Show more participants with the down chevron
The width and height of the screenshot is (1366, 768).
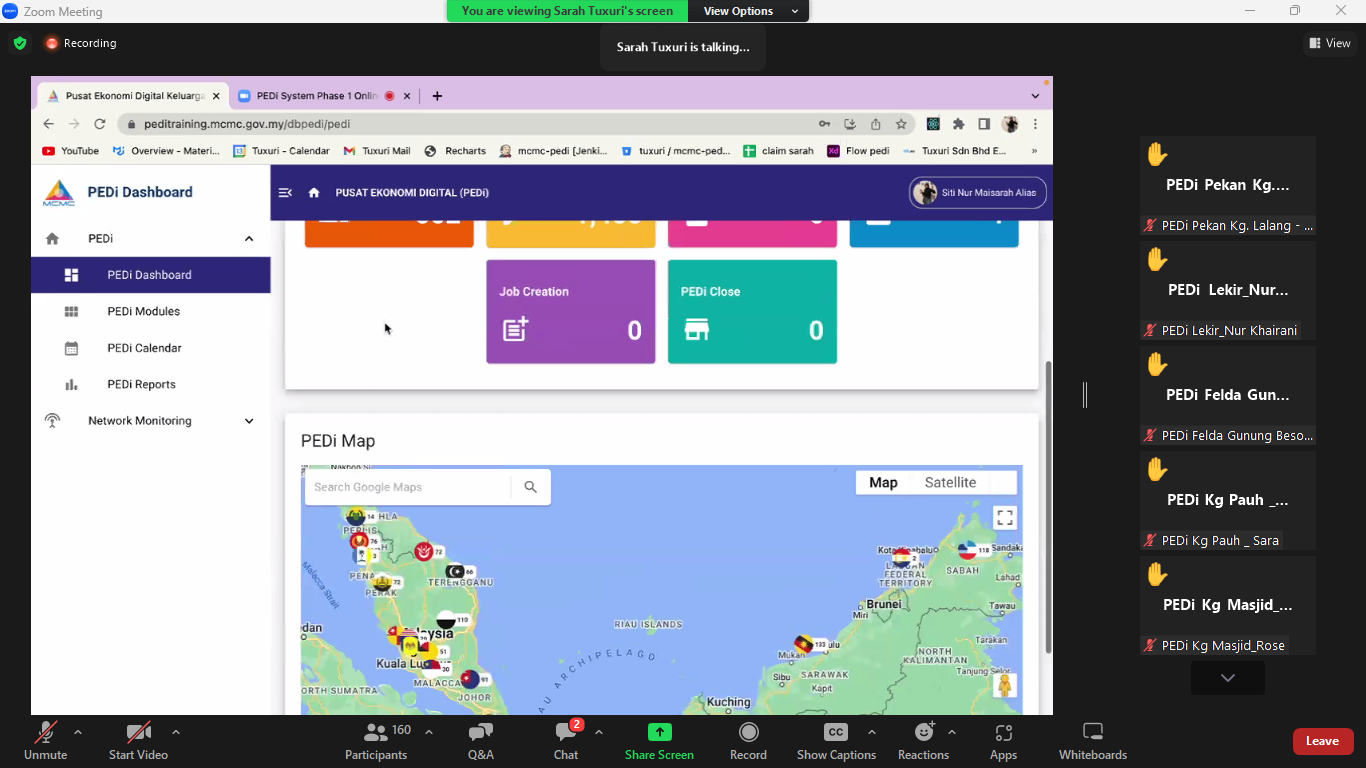pyautogui.click(x=1228, y=678)
